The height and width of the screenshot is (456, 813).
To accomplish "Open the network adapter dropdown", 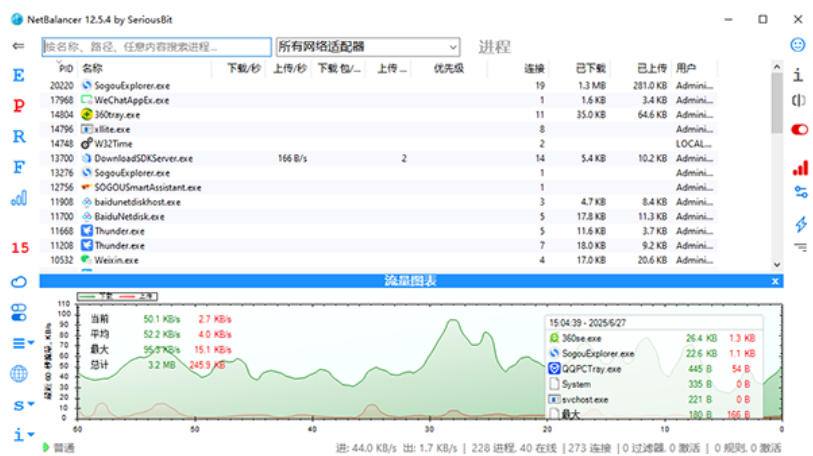I will click(x=367, y=46).
